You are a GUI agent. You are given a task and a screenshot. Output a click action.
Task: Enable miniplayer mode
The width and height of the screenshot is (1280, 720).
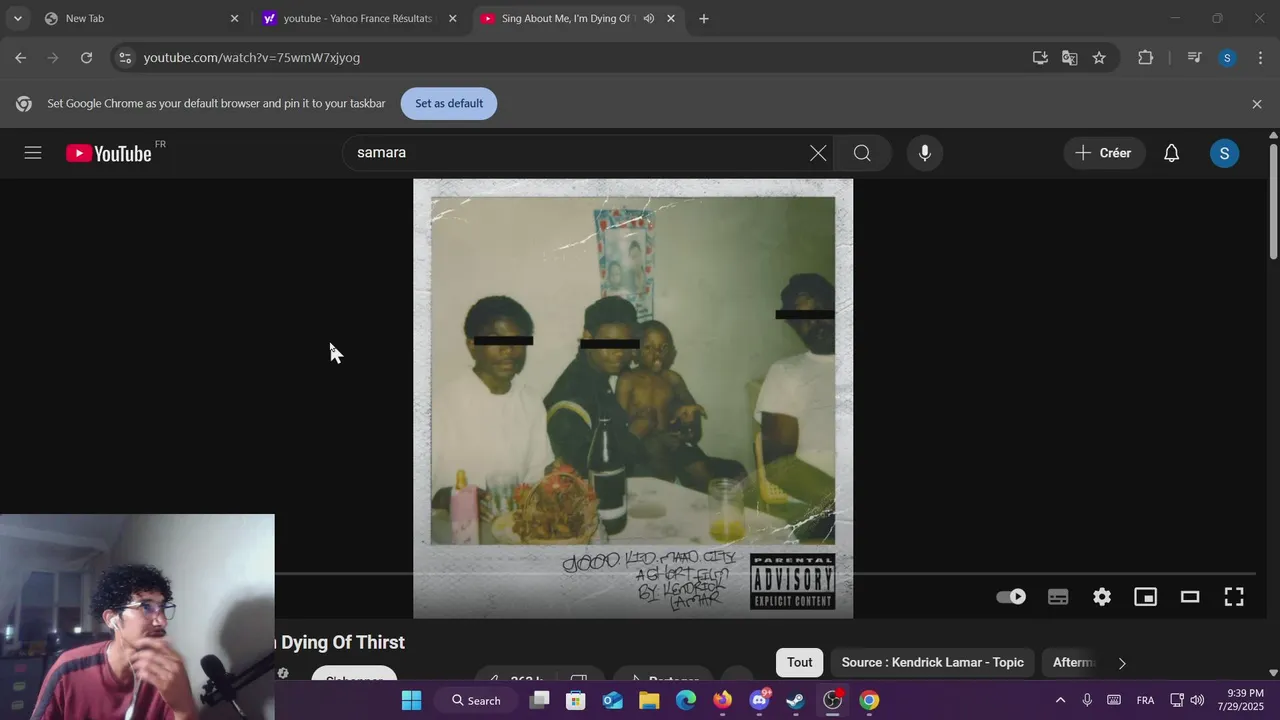pyautogui.click(x=1145, y=597)
